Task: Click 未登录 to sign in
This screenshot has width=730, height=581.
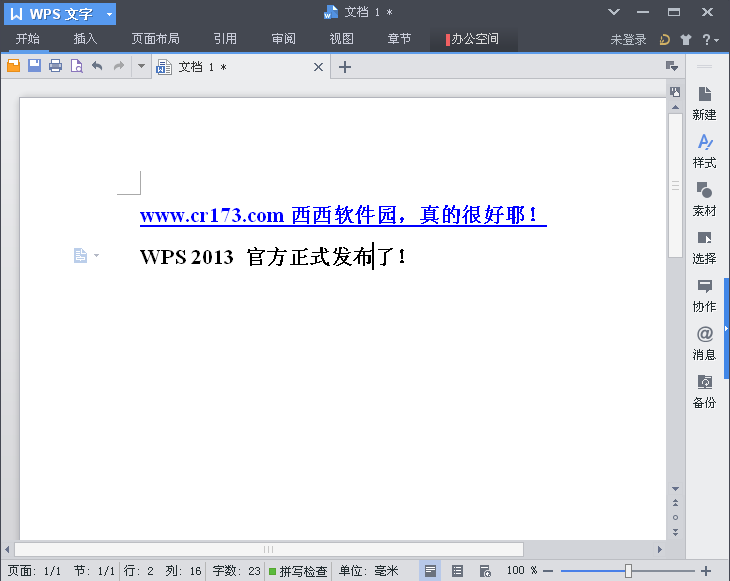Action: [628, 40]
